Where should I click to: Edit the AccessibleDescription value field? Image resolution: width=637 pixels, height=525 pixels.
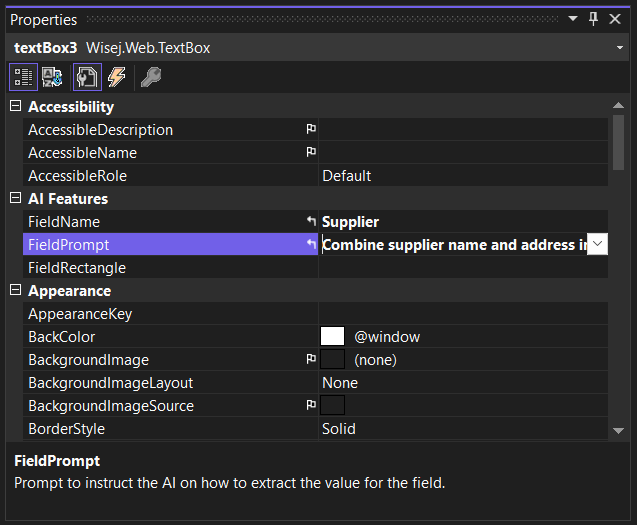click(x=464, y=130)
